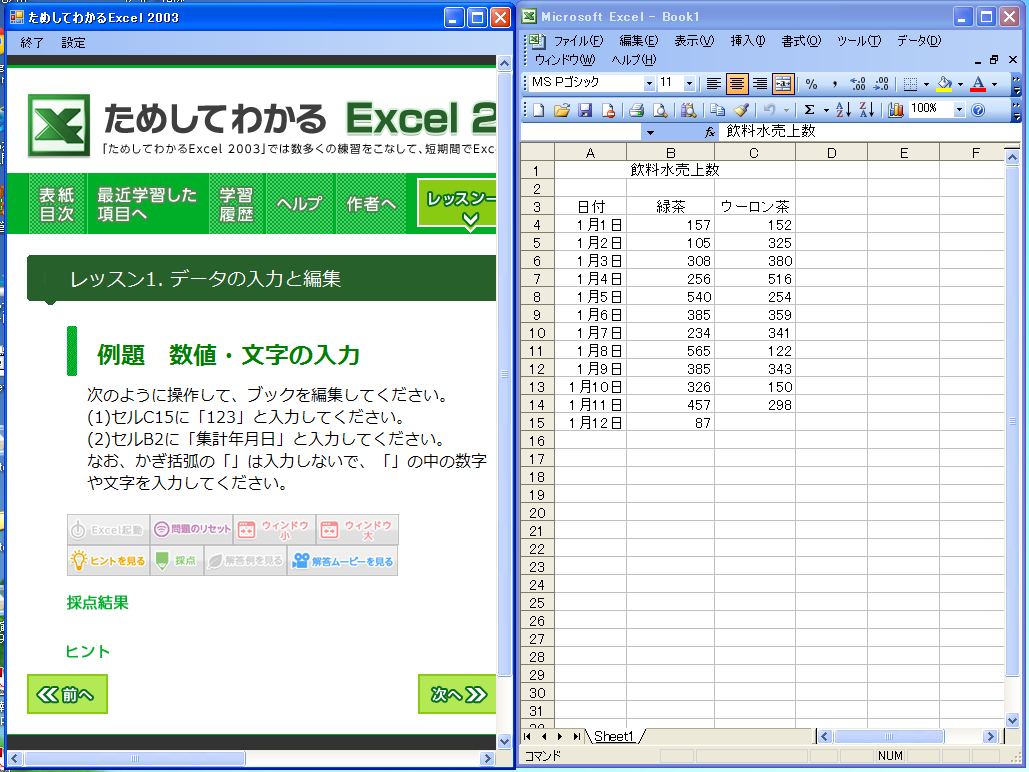Open the 挿入(I) menu
The height and width of the screenshot is (772, 1029).
click(x=747, y=41)
